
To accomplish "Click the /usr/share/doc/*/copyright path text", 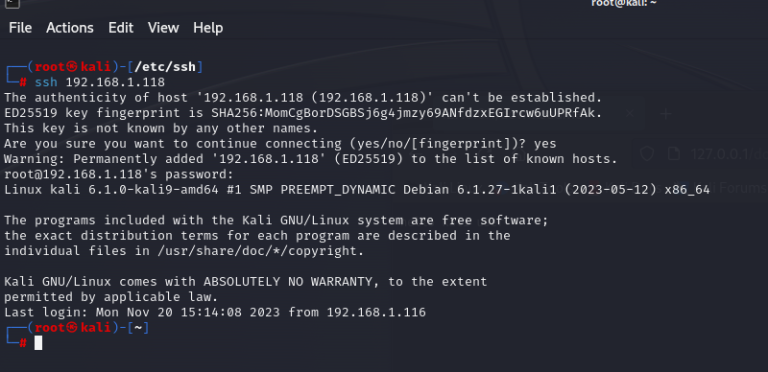I will point(258,251).
